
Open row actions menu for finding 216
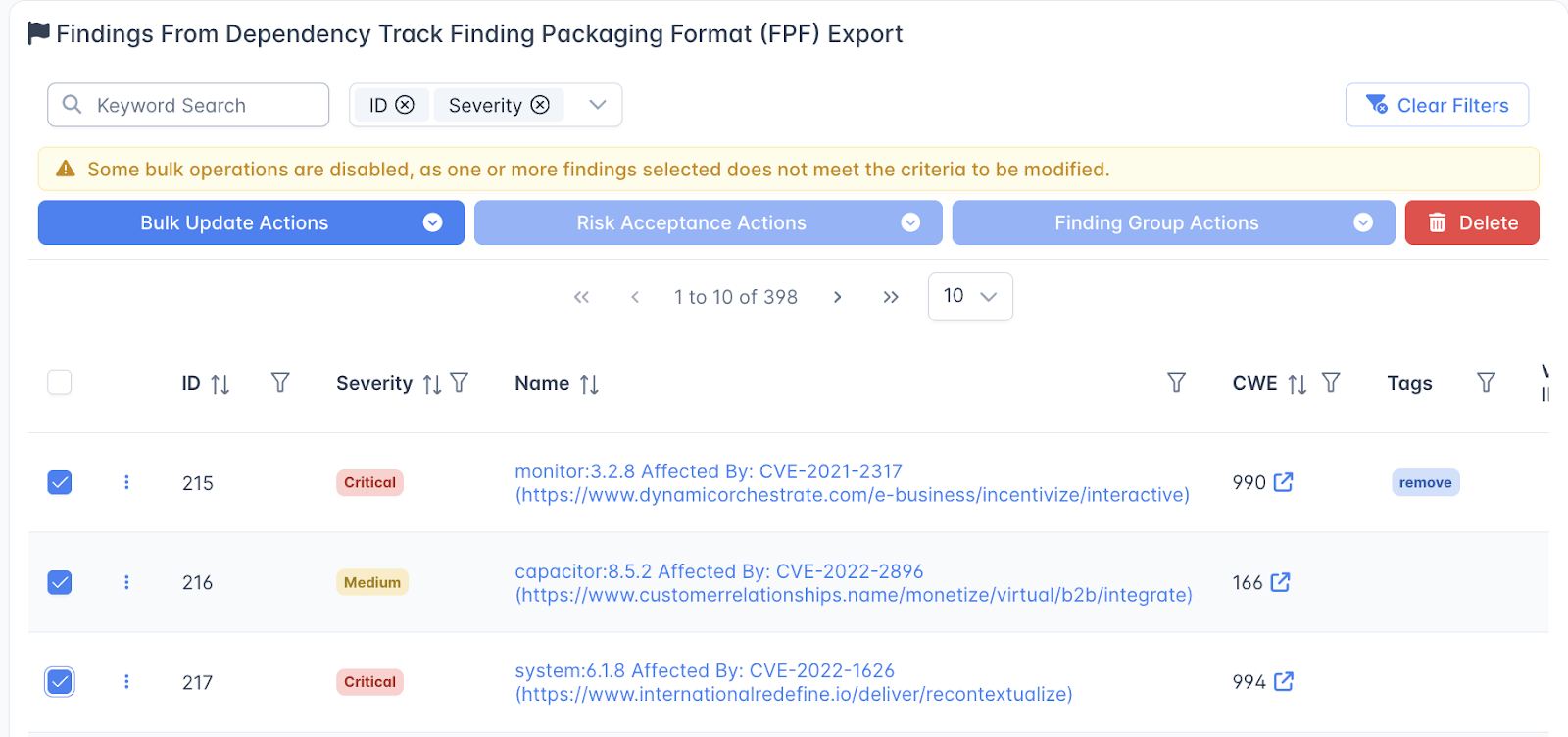tap(126, 582)
